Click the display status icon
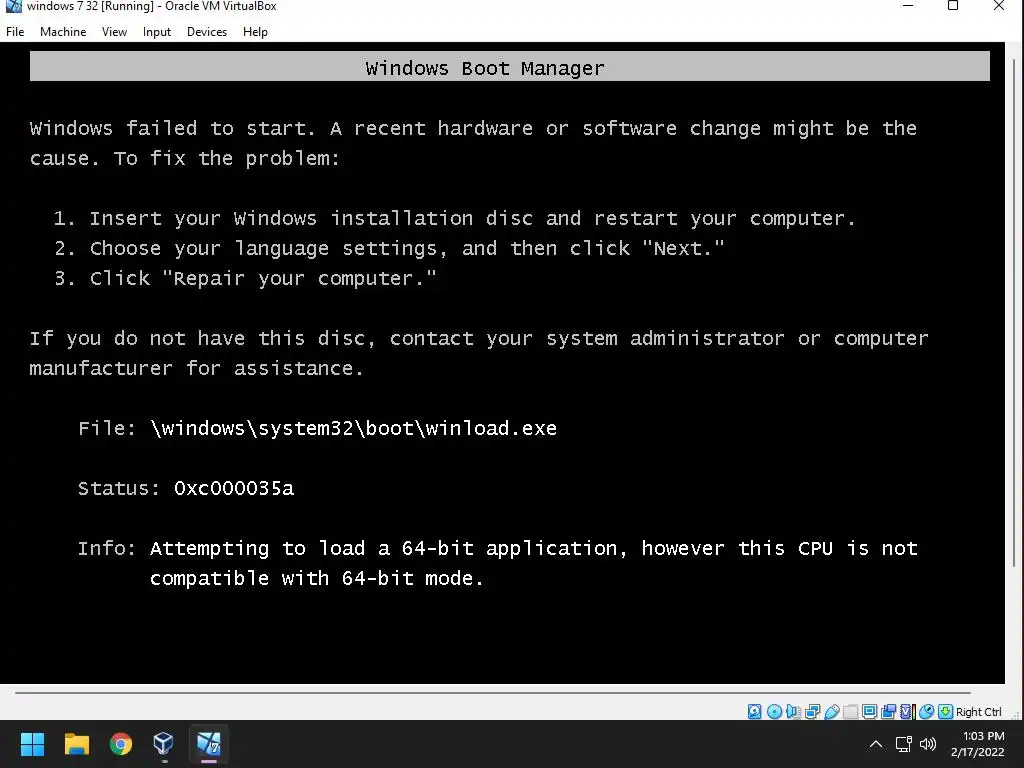Image resolution: width=1024 pixels, height=768 pixels. tap(869, 711)
